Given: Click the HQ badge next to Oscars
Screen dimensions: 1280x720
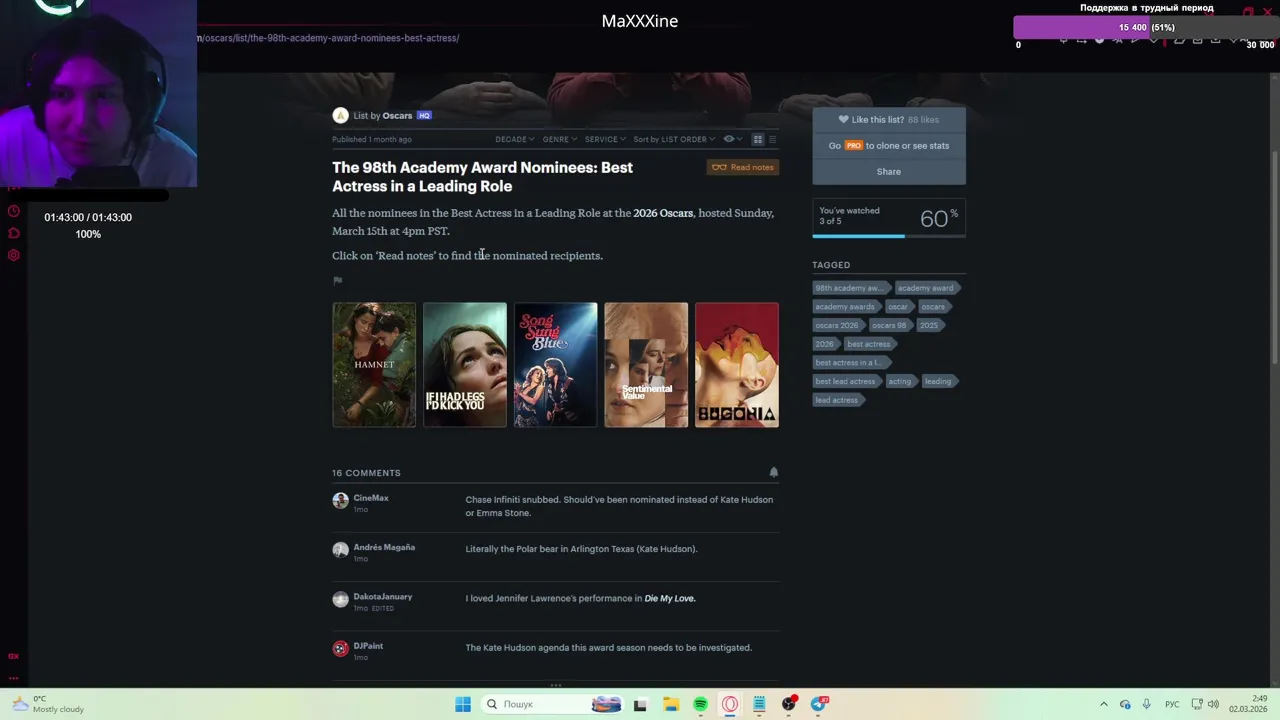Looking at the screenshot, I should tap(424, 116).
